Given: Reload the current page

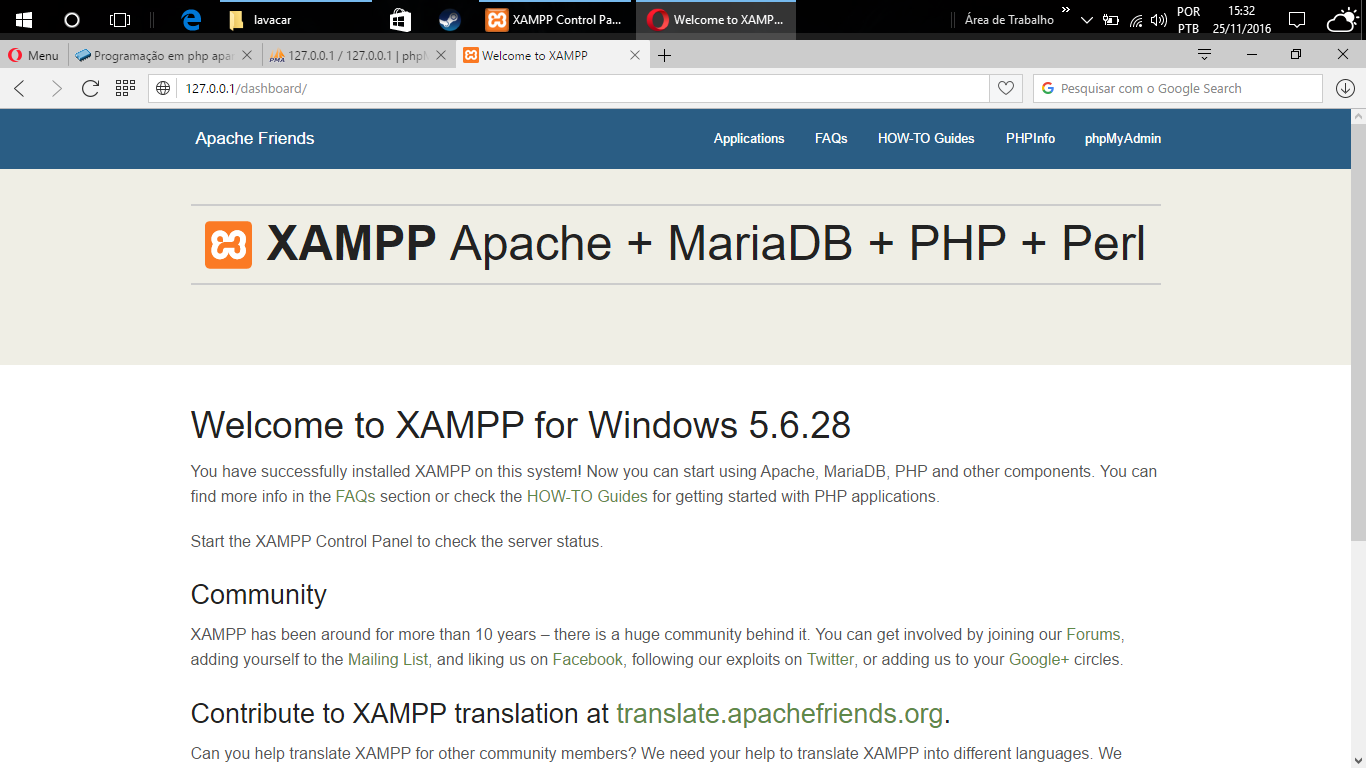Looking at the screenshot, I should [x=90, y=88].
